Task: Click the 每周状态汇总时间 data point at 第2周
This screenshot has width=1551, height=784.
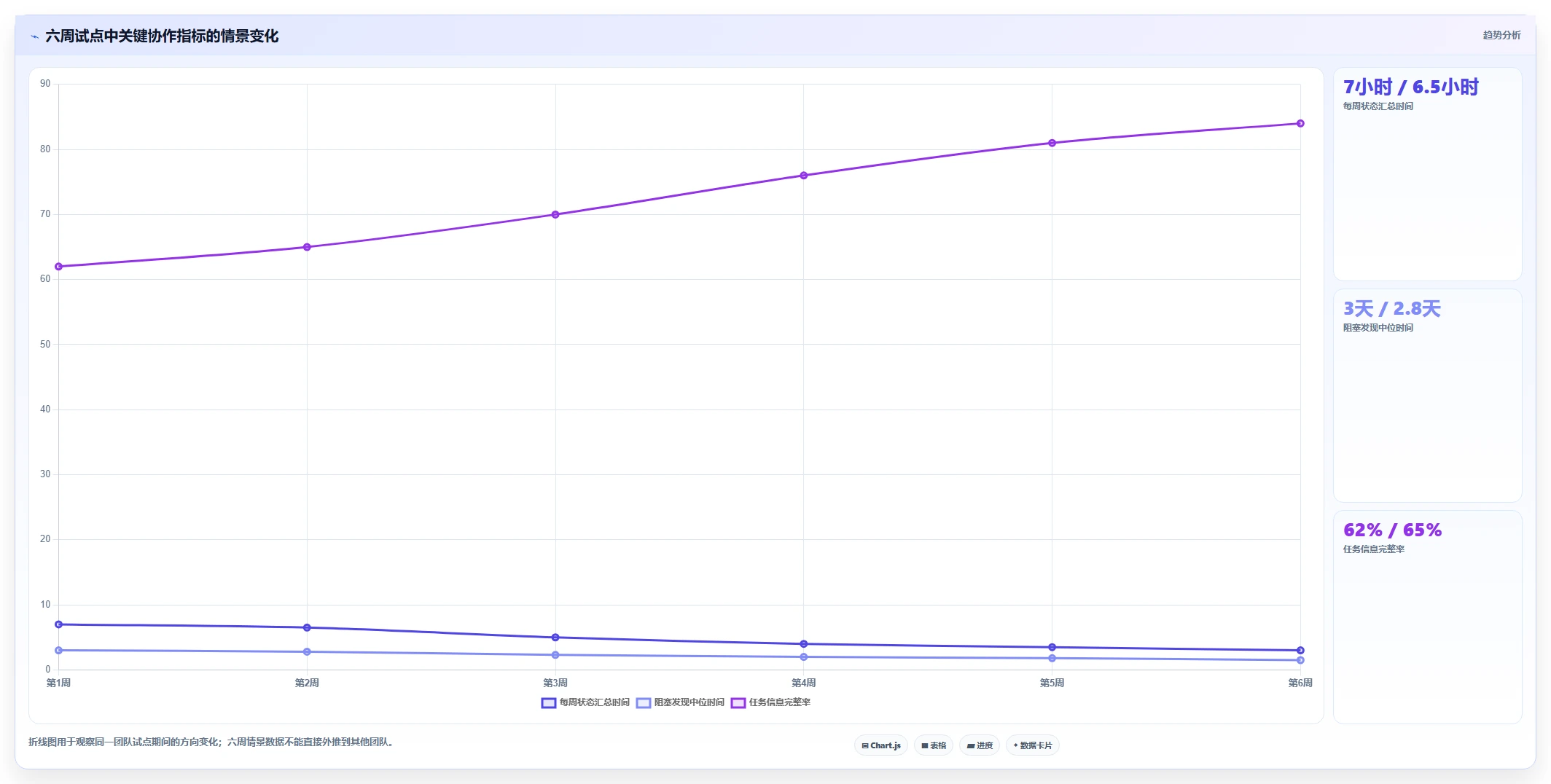Action: coord(307,627)
